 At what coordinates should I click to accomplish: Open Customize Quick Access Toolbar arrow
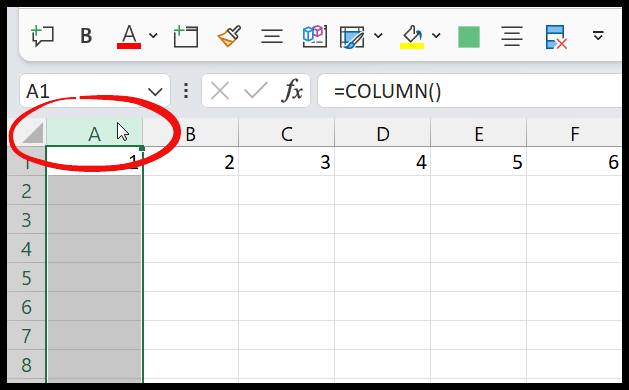pyautogui.click(x=598, y=36)
